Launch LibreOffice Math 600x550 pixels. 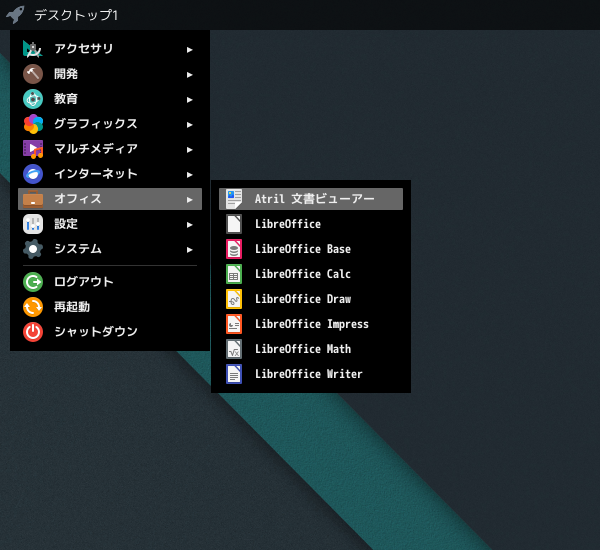tap(311, 349)
